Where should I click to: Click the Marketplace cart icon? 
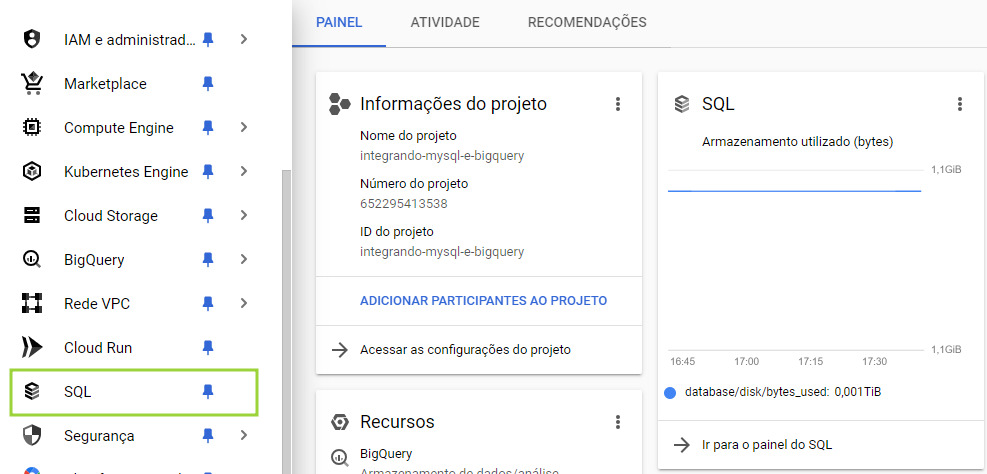(31, 84)
